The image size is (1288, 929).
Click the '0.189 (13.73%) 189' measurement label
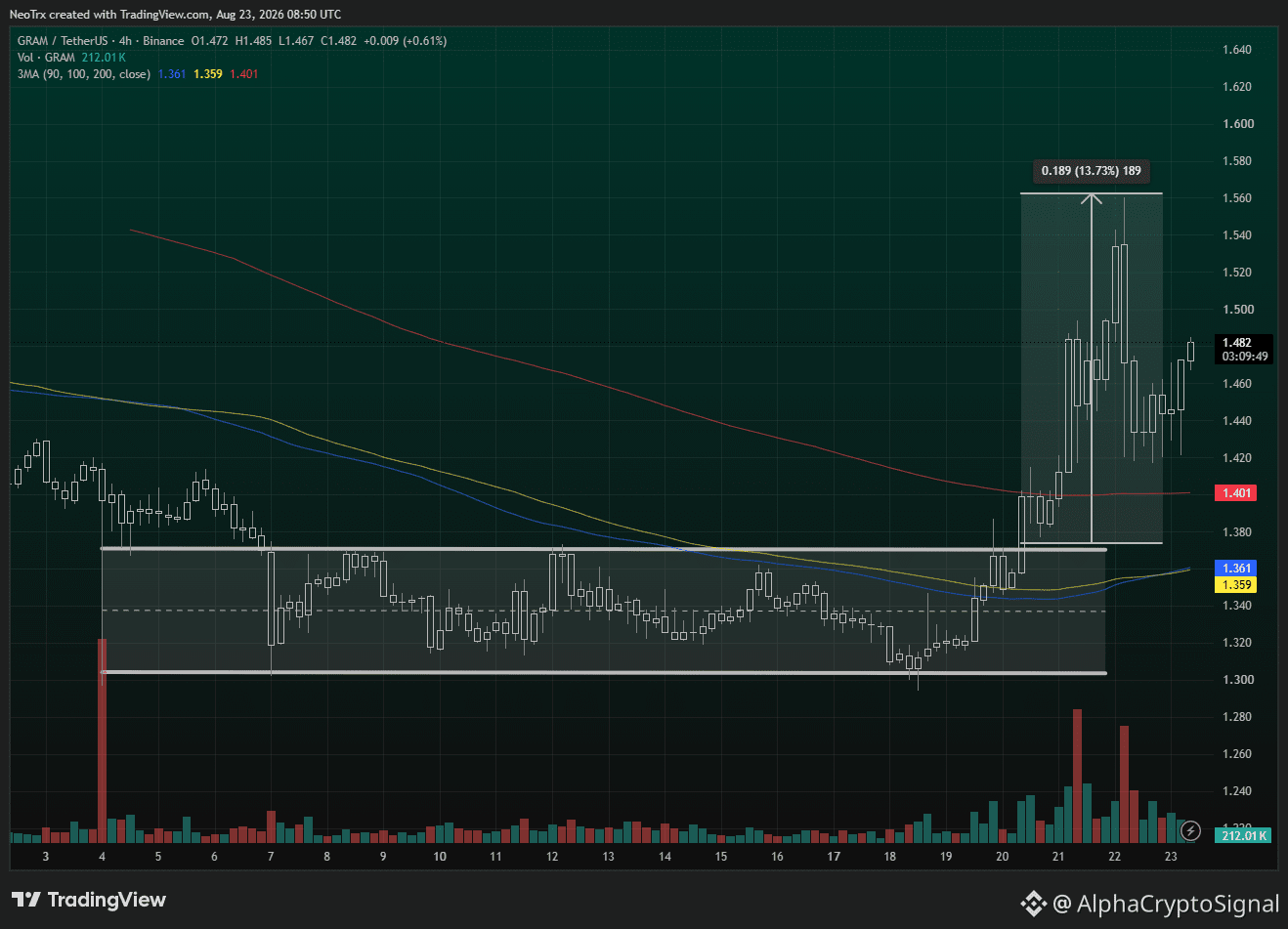tap(1091, 171)
